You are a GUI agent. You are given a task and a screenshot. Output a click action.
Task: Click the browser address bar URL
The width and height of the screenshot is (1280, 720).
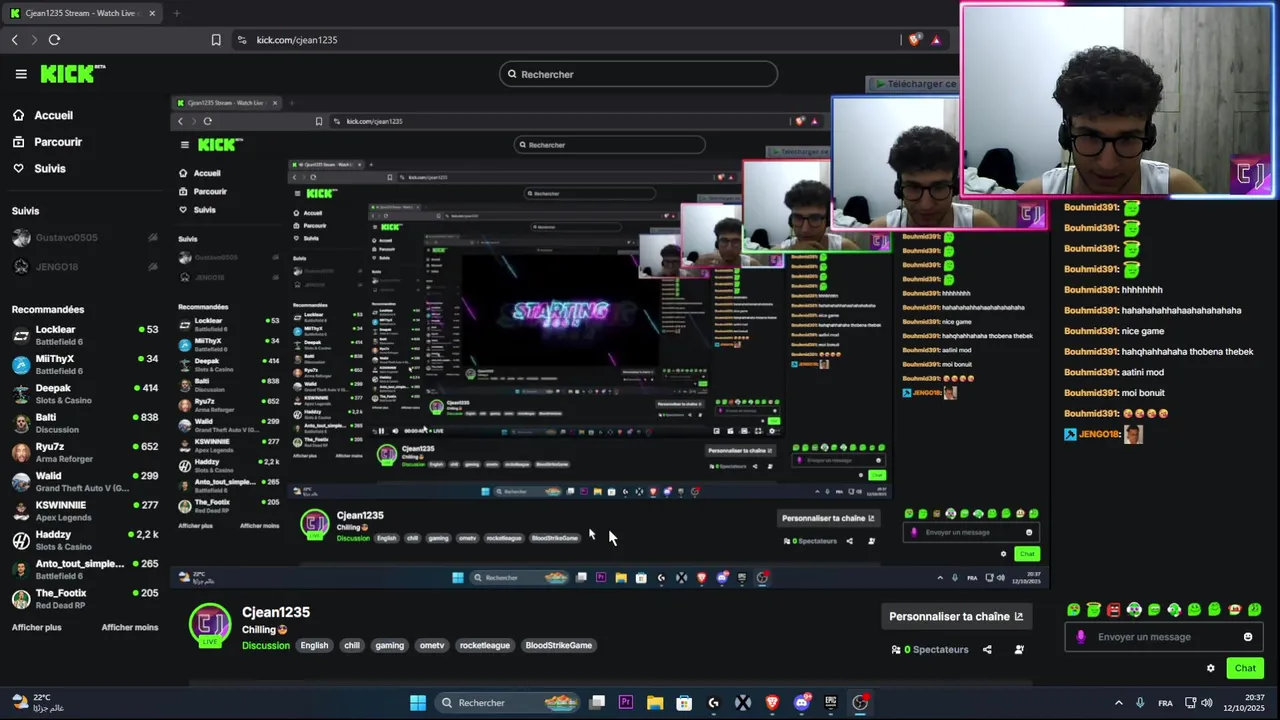point(297,40)
